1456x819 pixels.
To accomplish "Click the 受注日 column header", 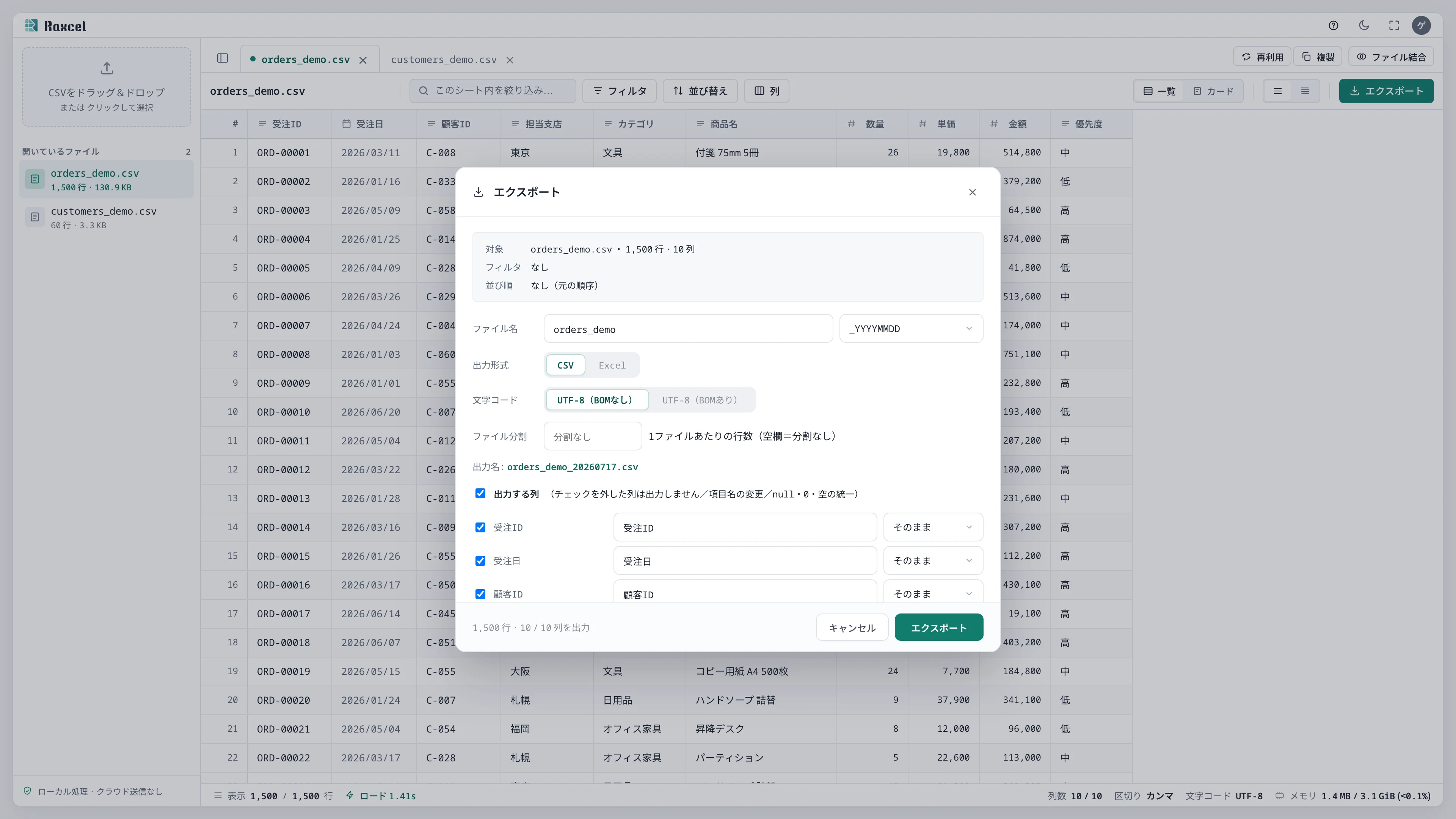I will point(373,124).
